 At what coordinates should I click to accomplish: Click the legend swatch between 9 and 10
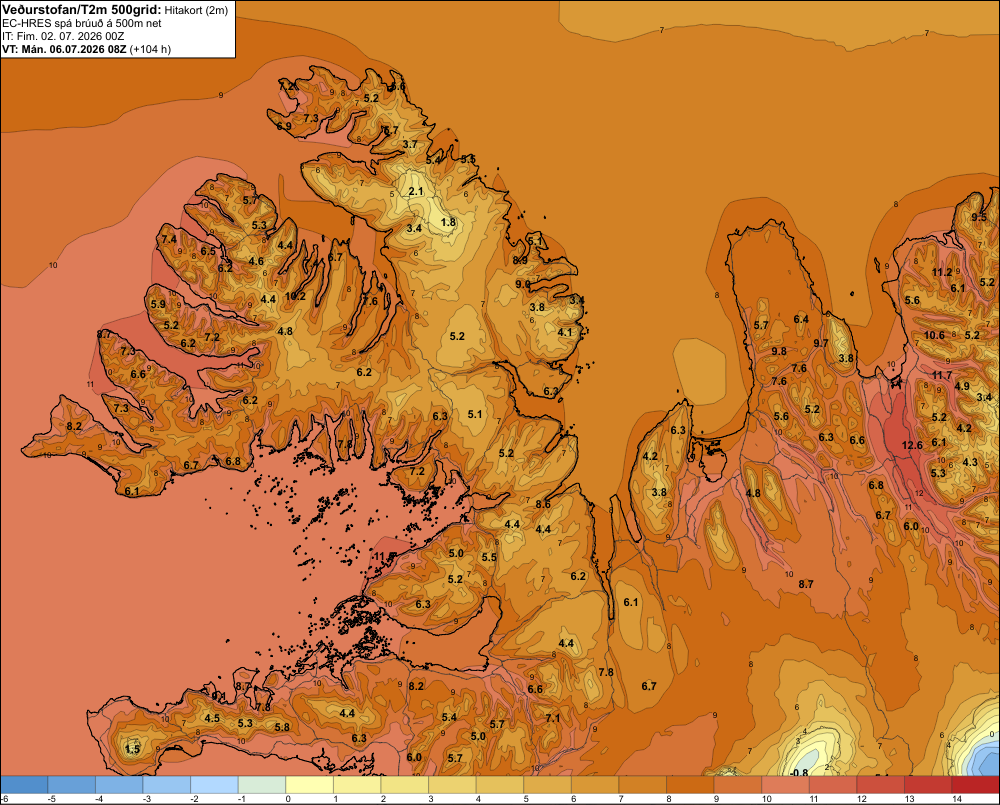point(738,785)
